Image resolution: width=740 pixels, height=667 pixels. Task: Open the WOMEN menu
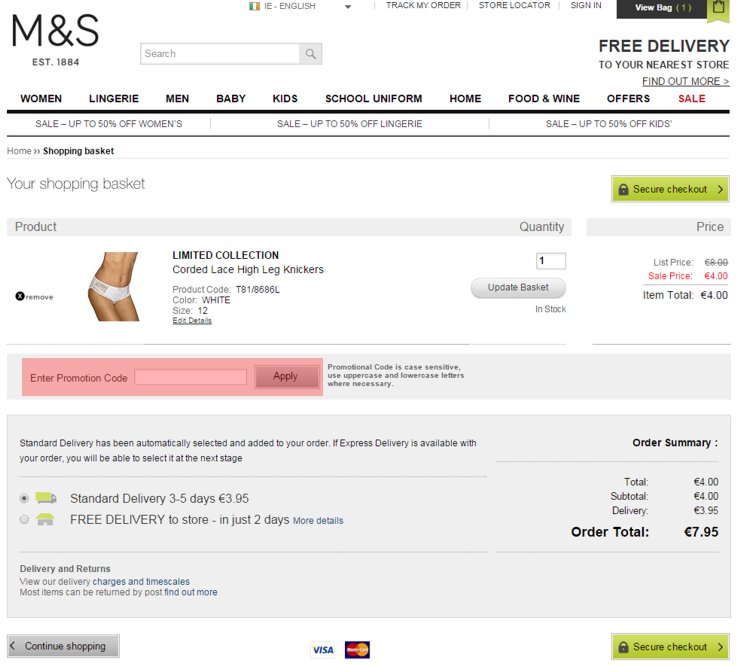tap(41, 99)
